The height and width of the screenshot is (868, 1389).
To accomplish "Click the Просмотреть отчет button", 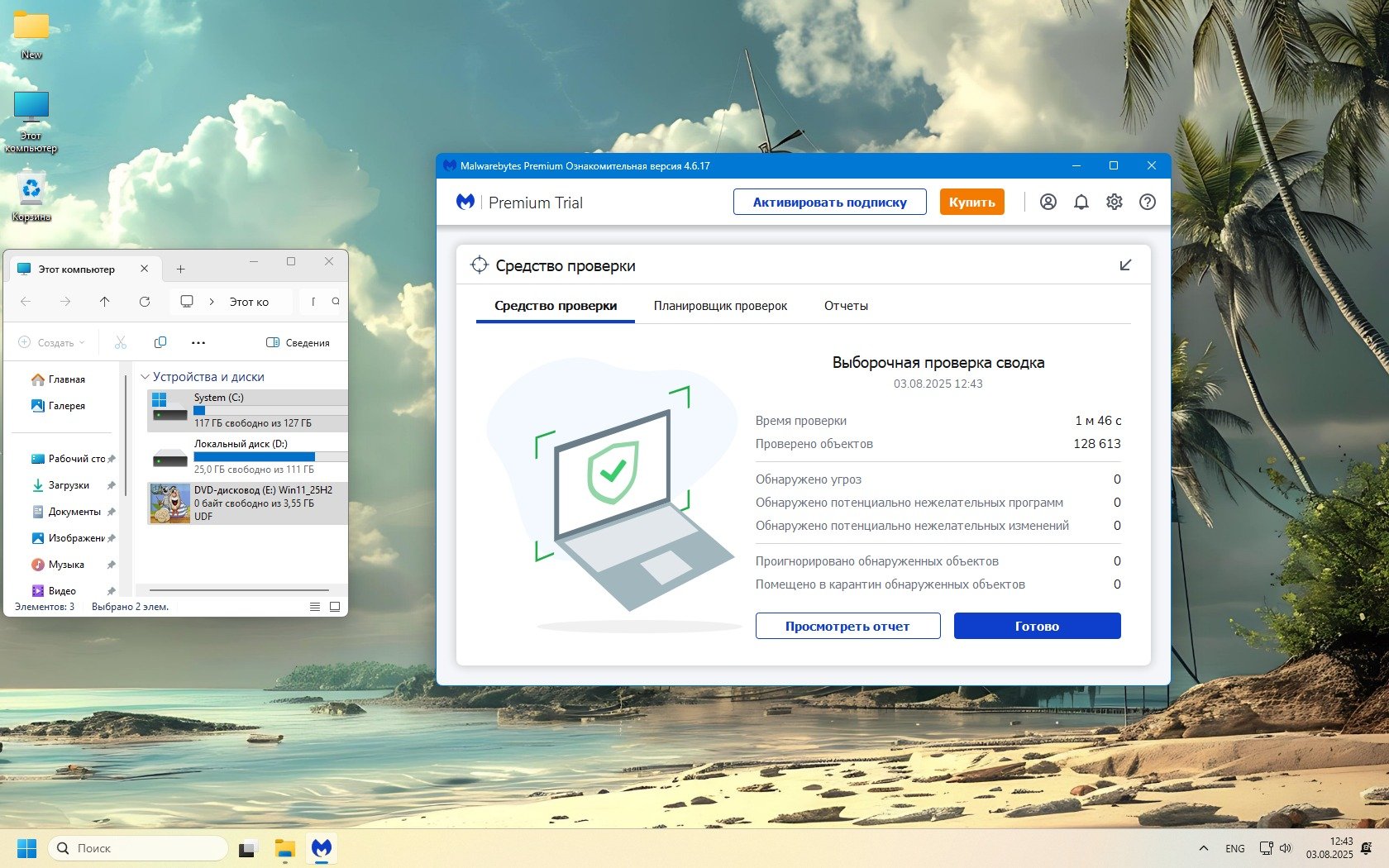I will pos(847,626).
